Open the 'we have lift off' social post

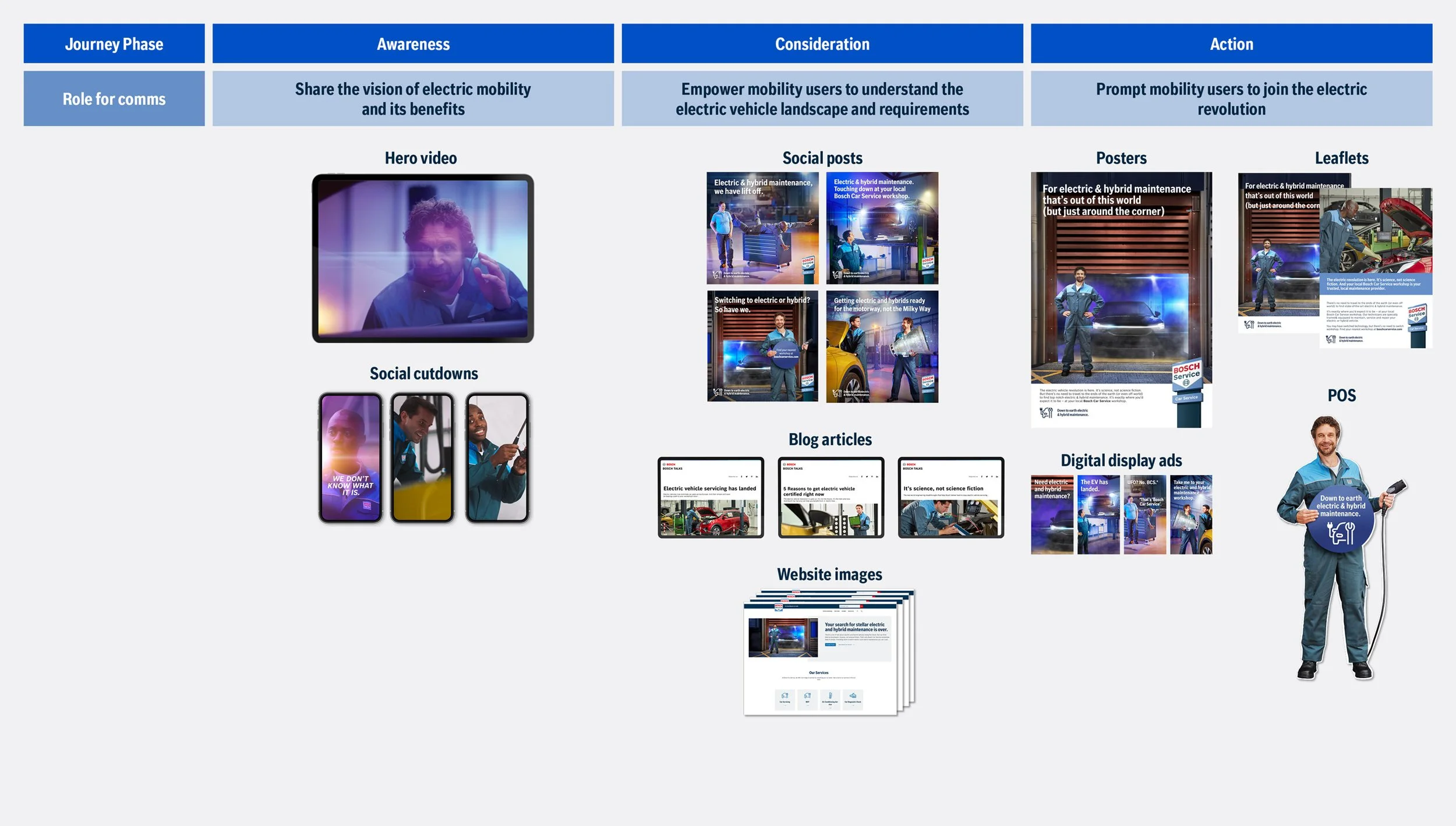pos(762,228)
